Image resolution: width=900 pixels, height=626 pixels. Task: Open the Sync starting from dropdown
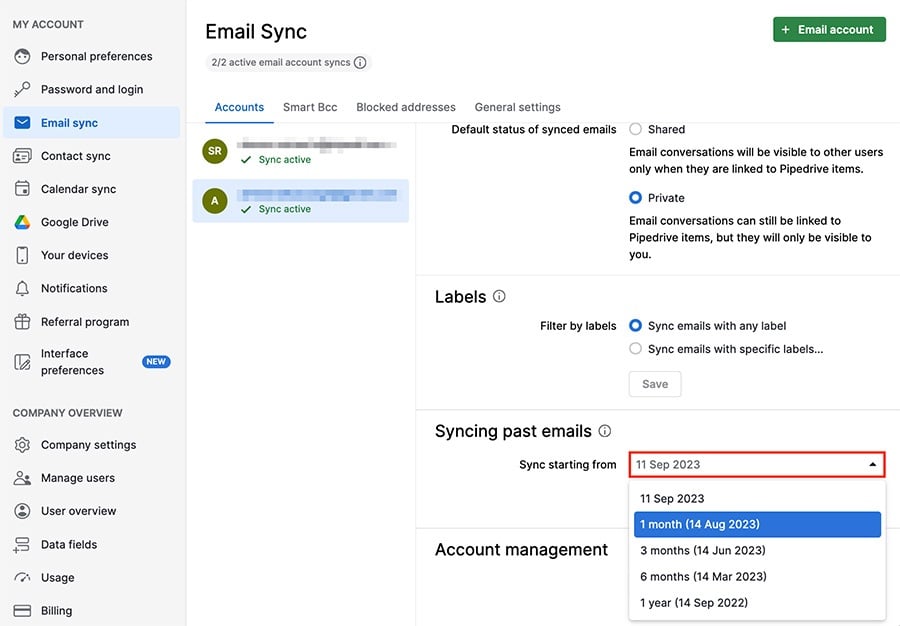point(756,464)
